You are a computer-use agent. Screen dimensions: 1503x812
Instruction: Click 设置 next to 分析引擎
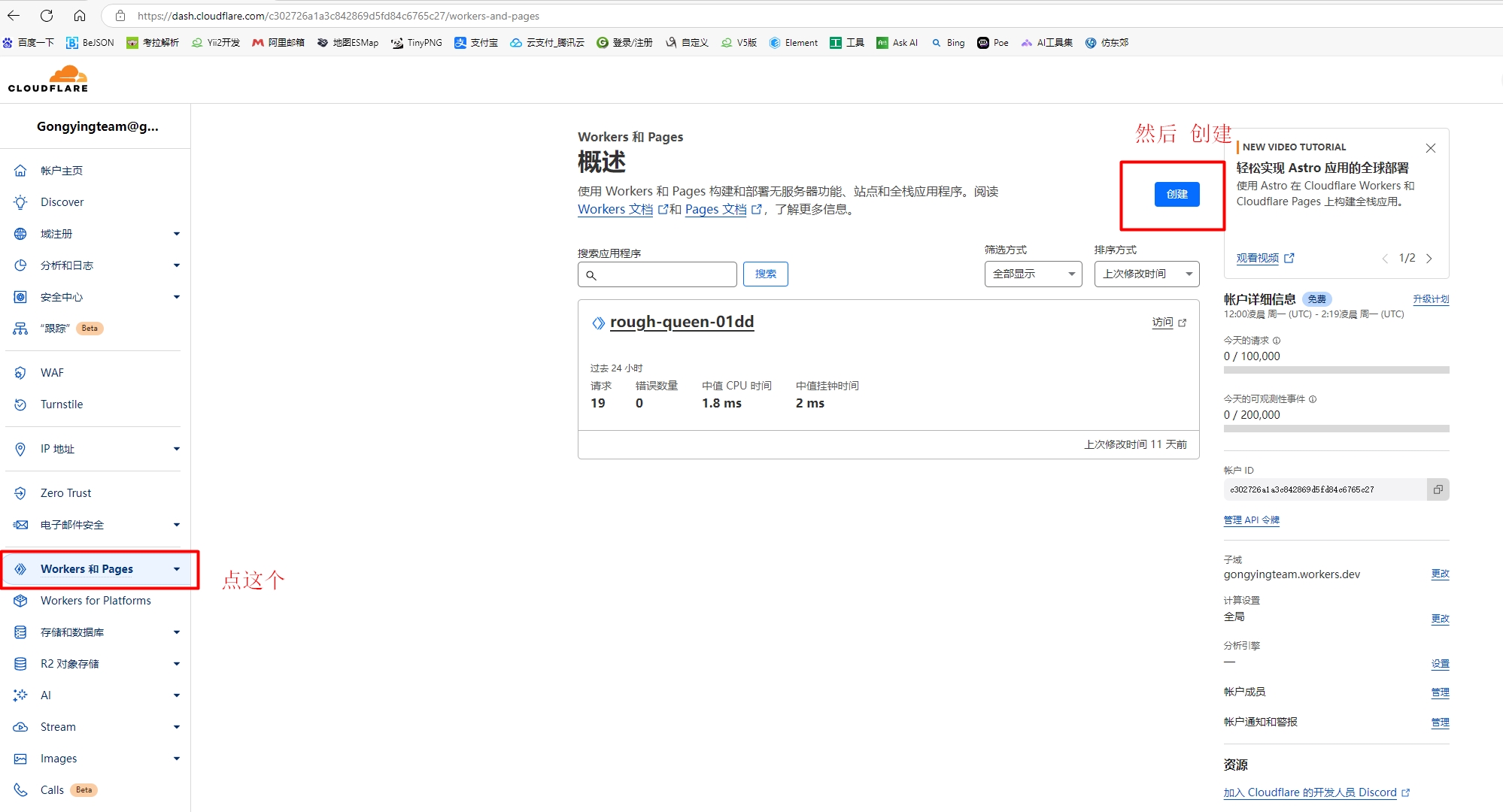point(1440,664)
